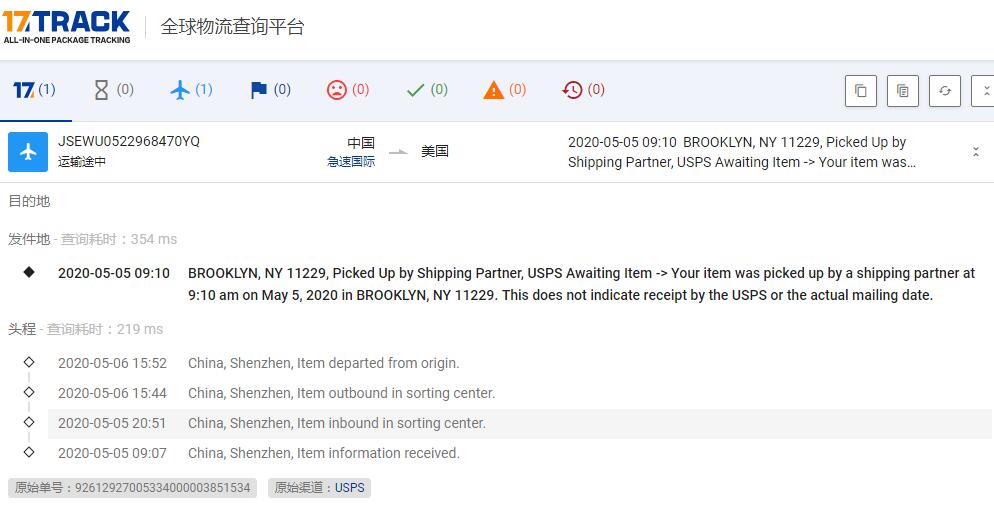Click the copy tracking numbers icon

(860, 91)
